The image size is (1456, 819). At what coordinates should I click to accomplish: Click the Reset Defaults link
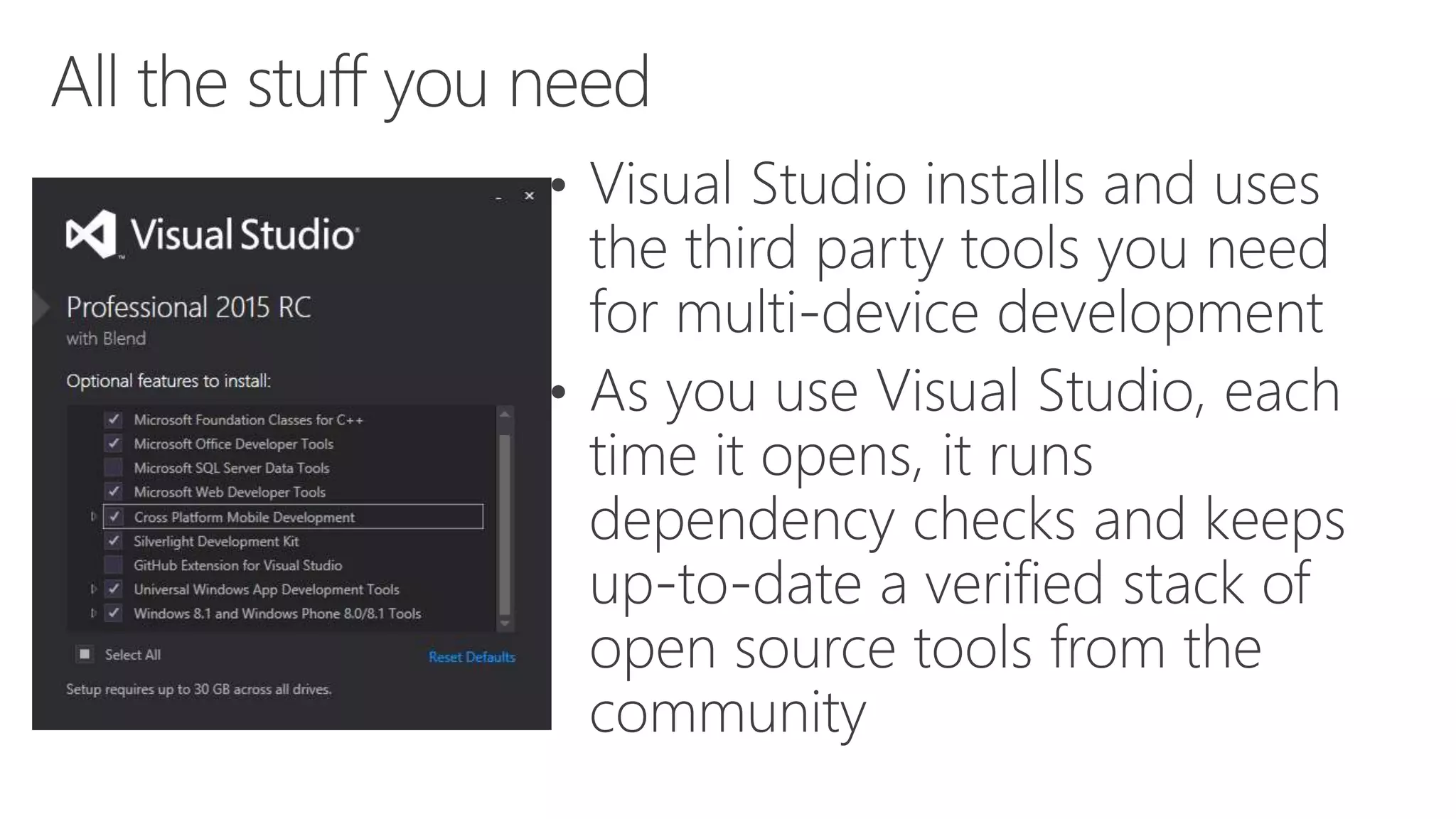[x=471, y=657]
